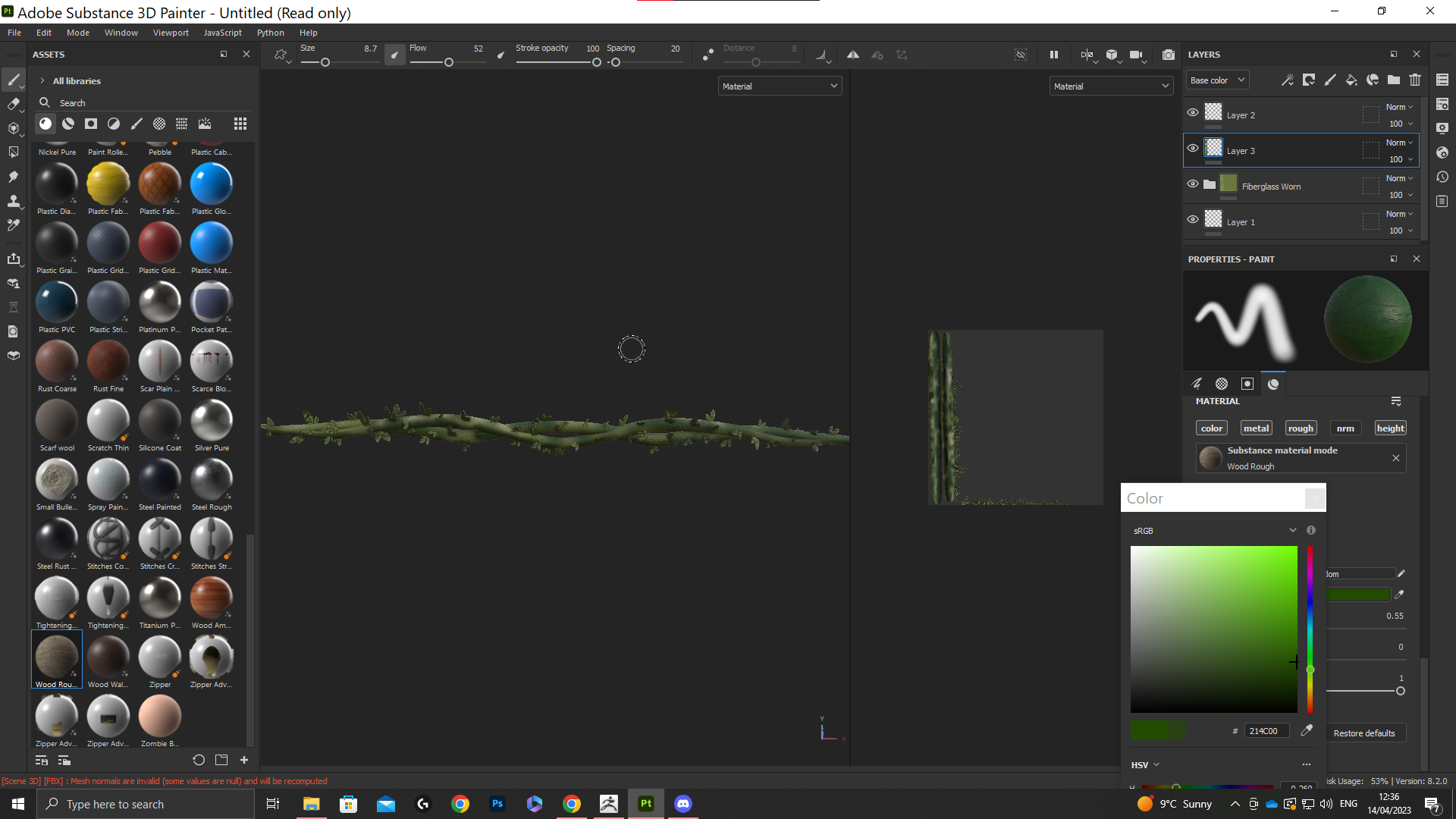
Task: Close the Color picker popup
Action: (1315, 498)
